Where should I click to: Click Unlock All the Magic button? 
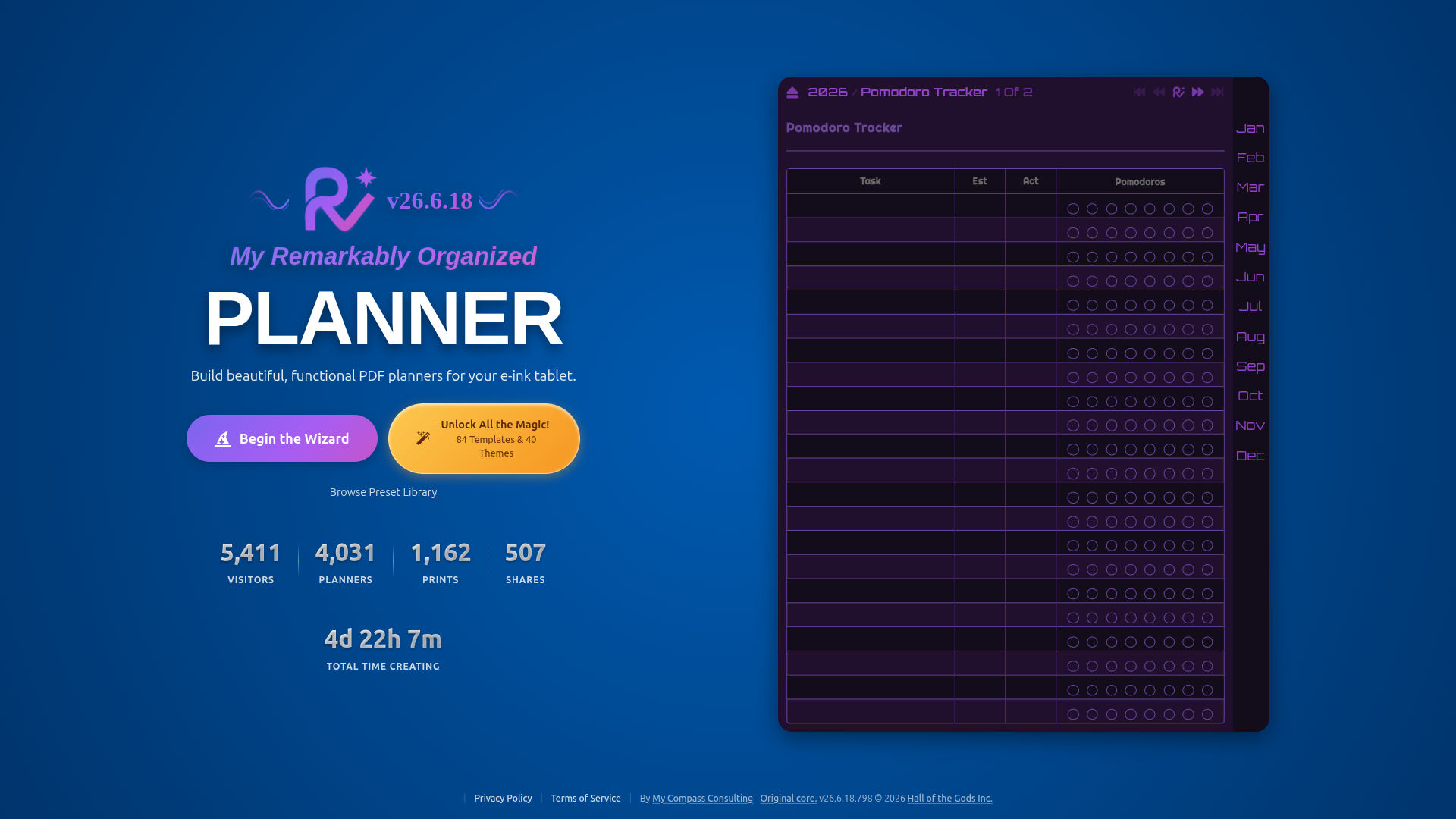[x=484, y=438]
